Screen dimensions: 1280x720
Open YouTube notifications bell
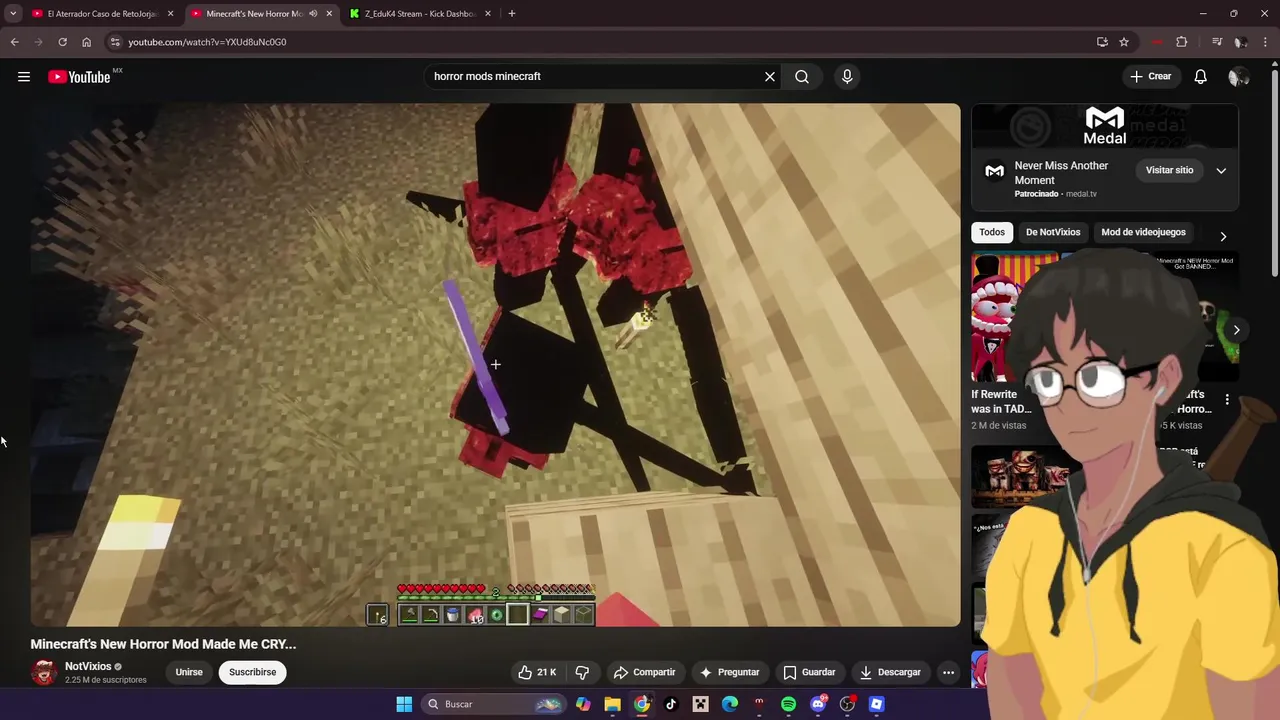[1200, 76]
